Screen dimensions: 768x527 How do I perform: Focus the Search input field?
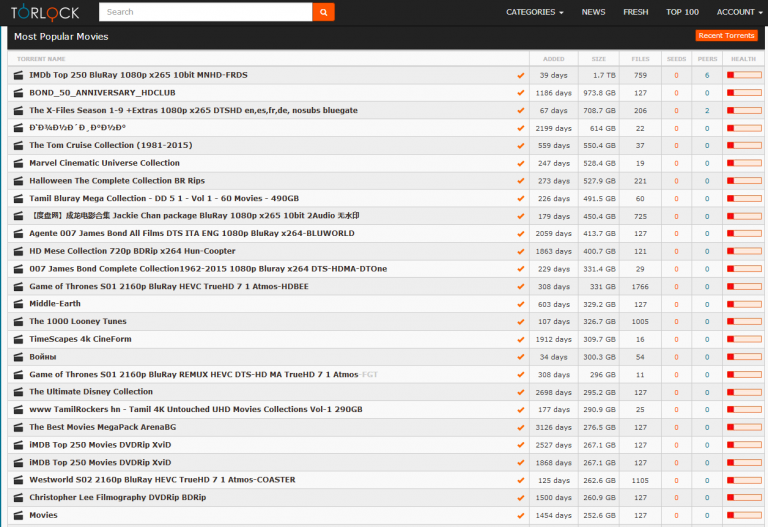[x=206, y=12]
